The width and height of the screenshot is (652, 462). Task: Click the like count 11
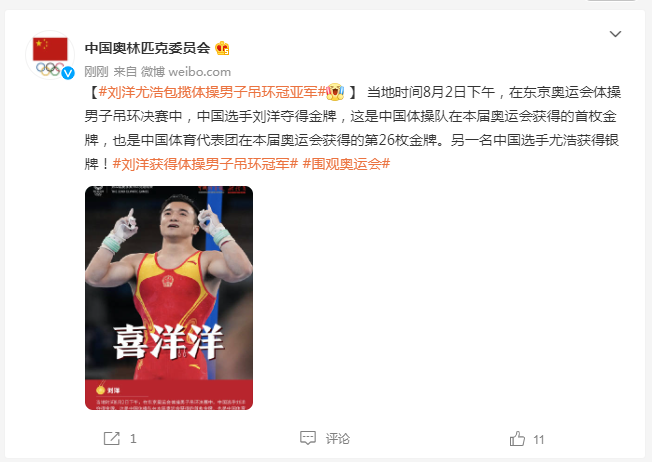pos(539,440)
